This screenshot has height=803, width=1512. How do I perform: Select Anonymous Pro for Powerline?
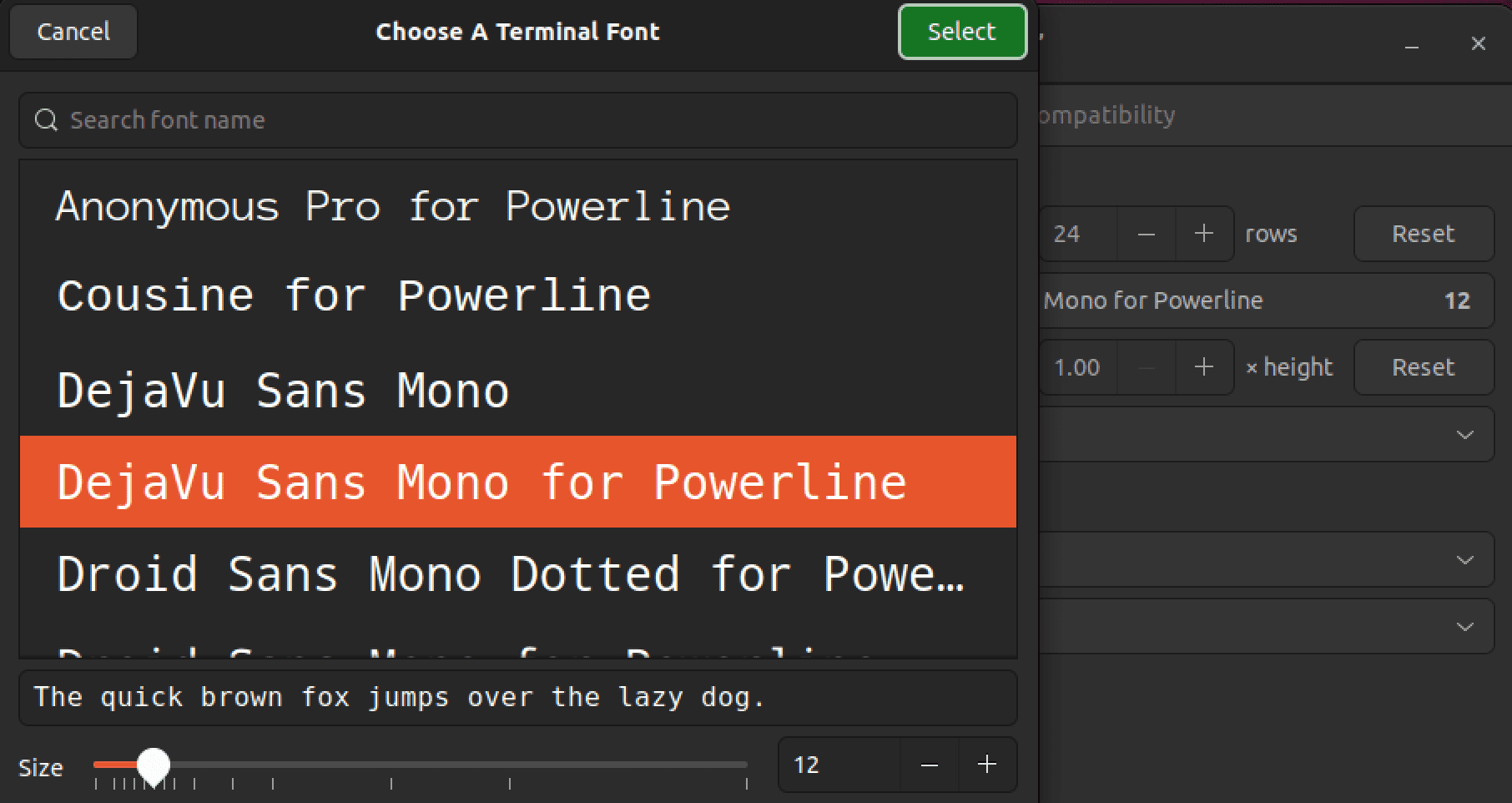point(391,206)
